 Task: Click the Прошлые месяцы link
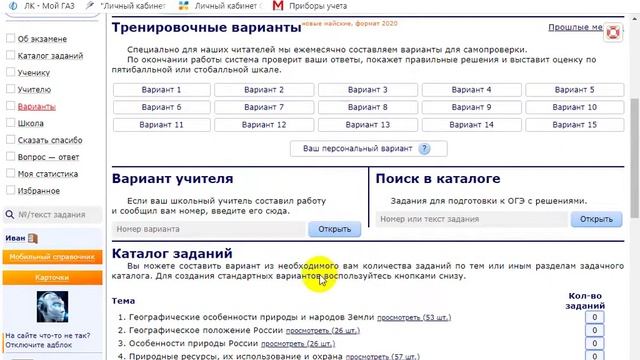coord(576,27)
